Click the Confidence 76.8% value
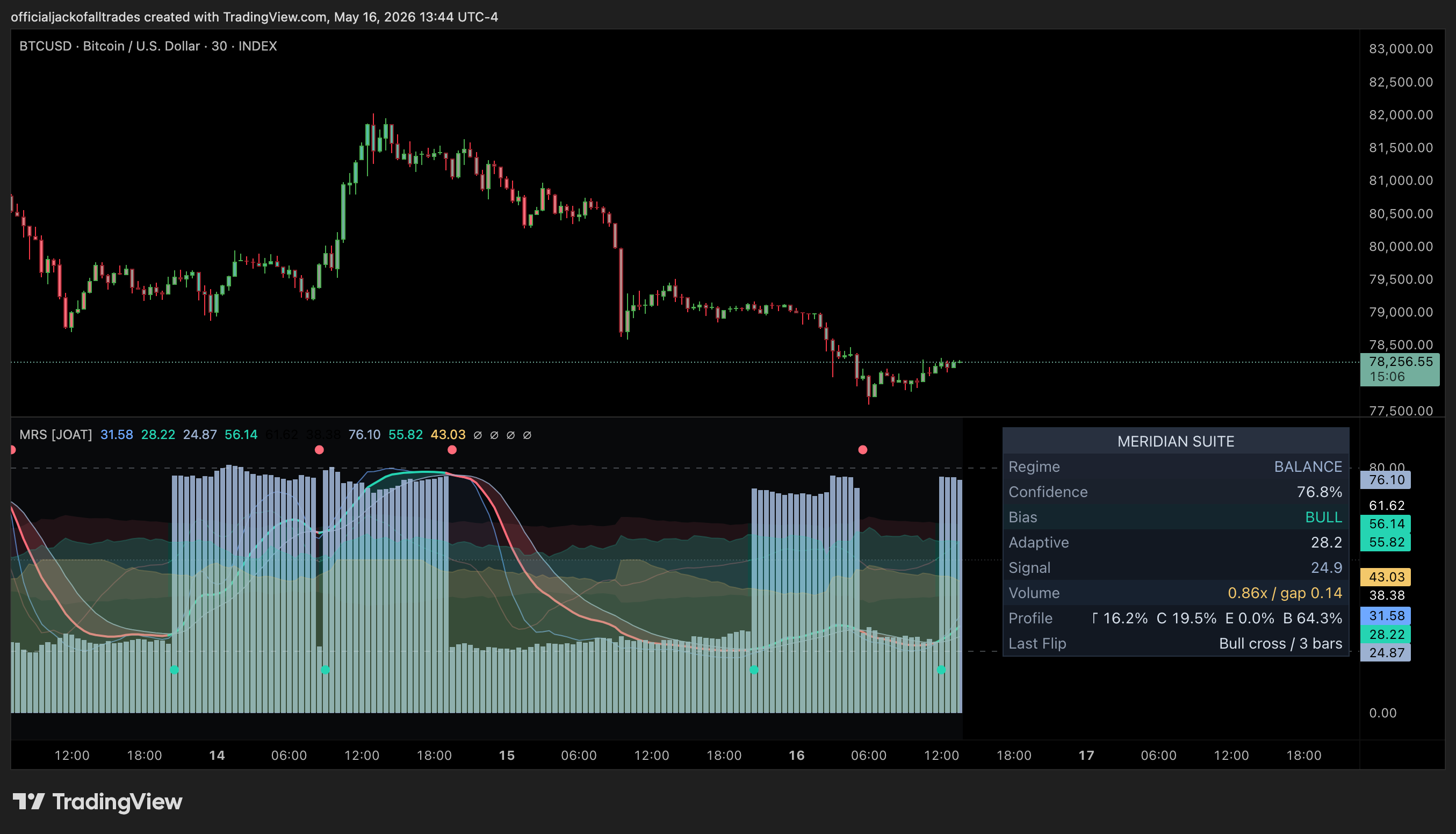 click(1319, 492)
